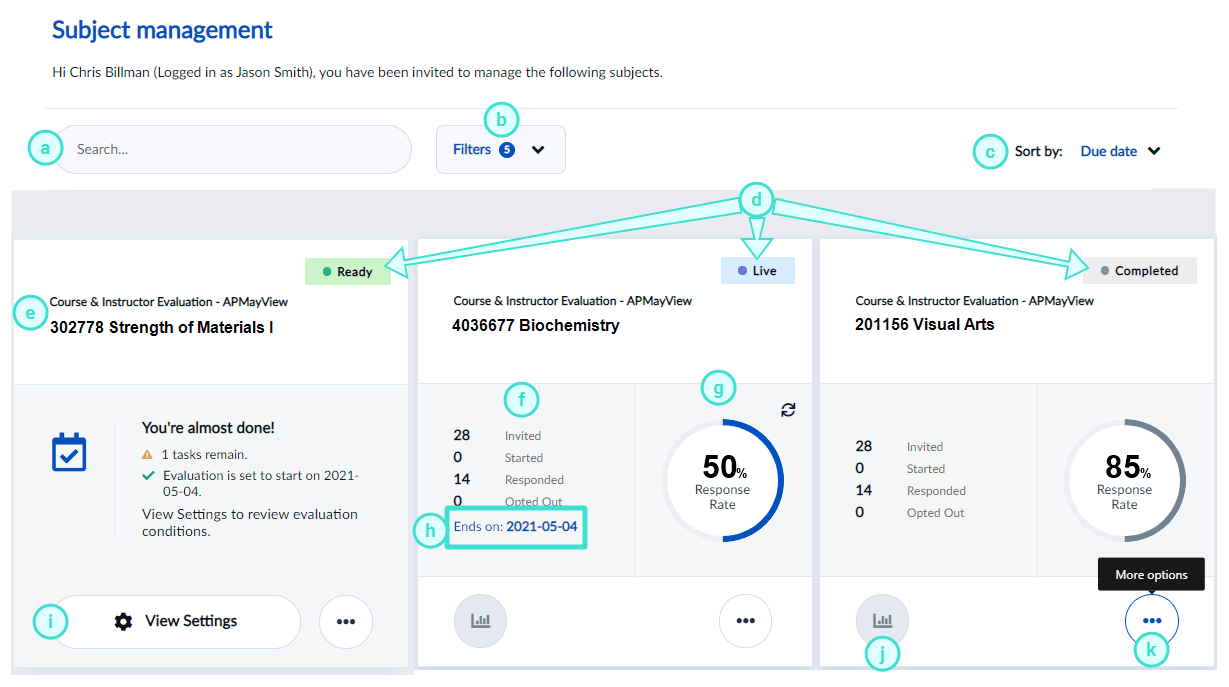Click the calendar check icon on Strength of Materials
The width and height of the screenshot is (1229, 687).
coord(69,452)
